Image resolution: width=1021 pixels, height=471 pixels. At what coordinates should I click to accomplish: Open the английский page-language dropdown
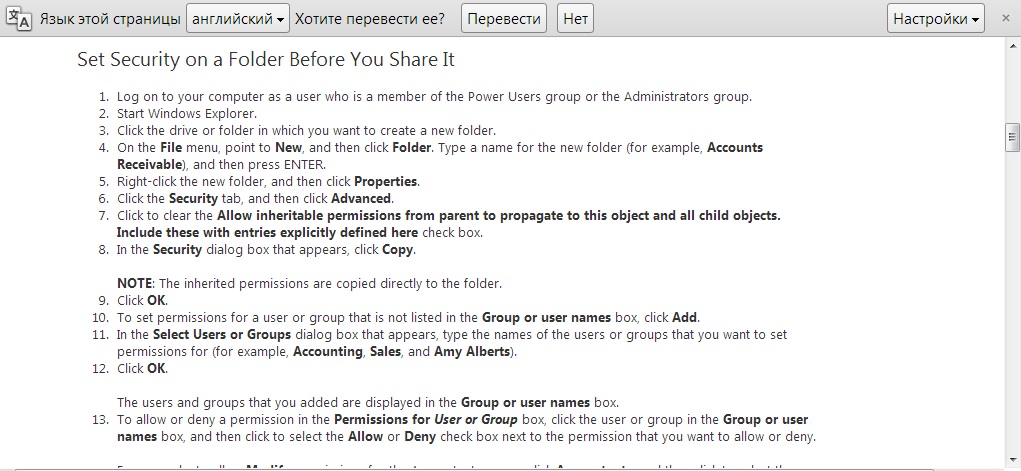(x=239, y=19)
